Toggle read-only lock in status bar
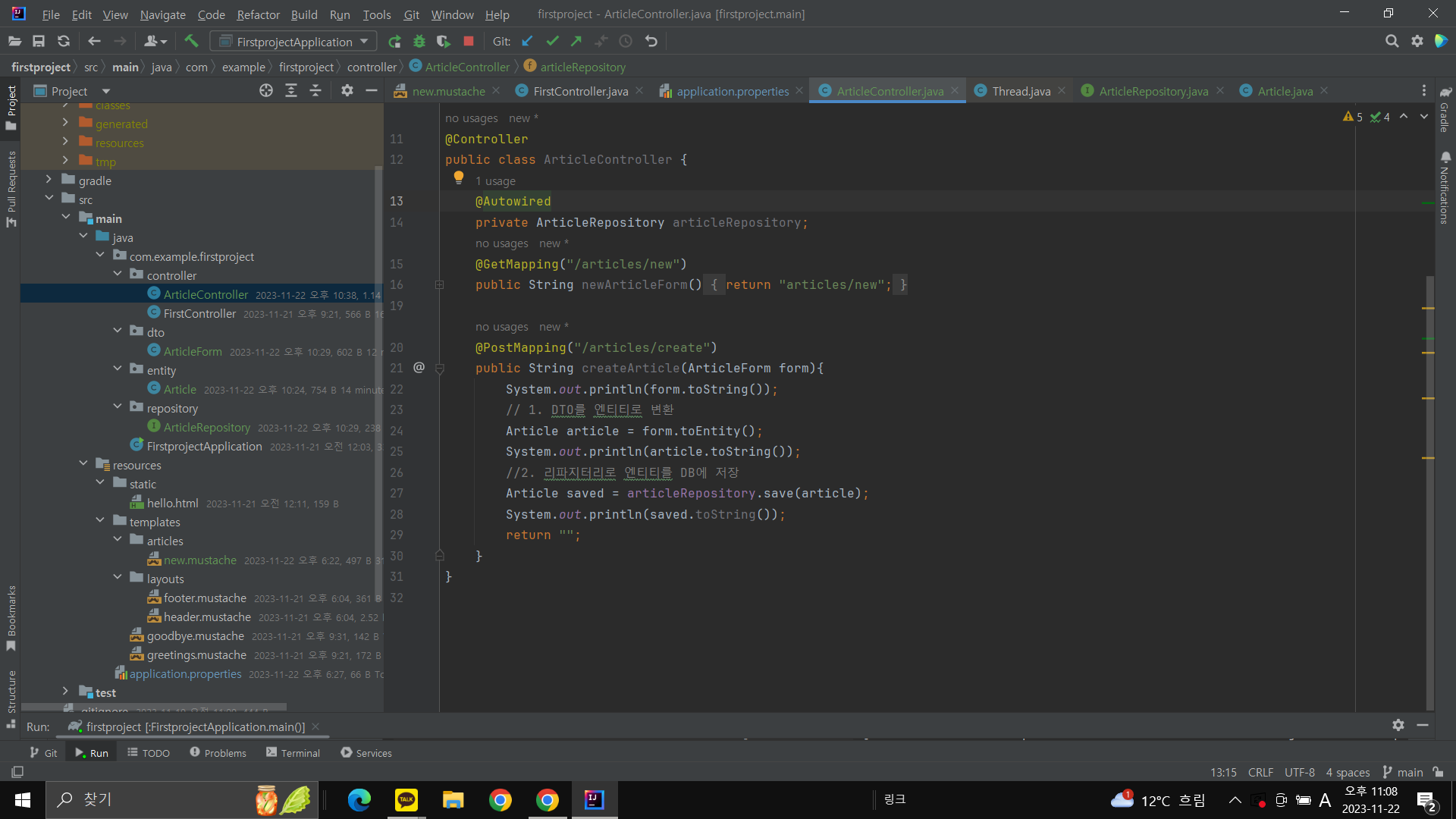 1438,772
